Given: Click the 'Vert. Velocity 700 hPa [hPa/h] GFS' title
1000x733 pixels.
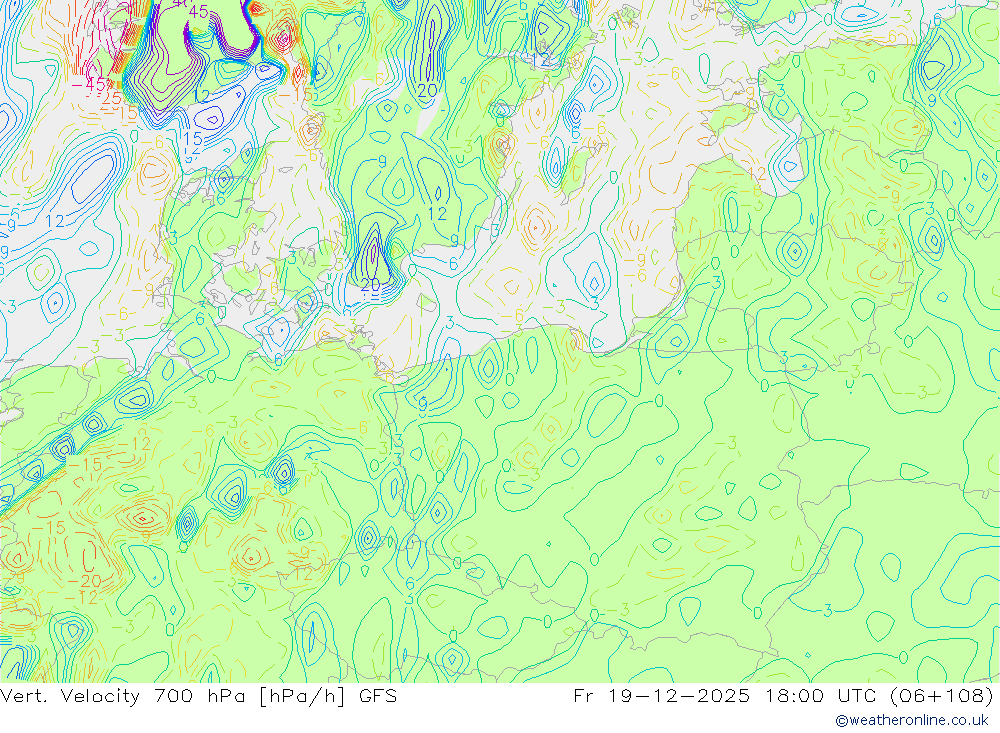Looking at the screenshot, I should click(x=198, y=696).
